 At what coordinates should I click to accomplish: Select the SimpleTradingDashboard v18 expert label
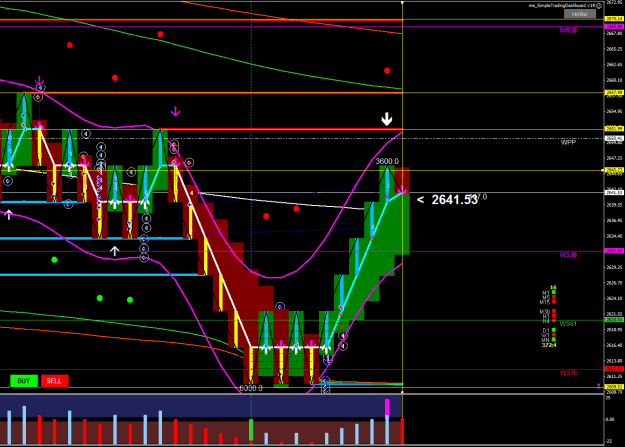562,6
